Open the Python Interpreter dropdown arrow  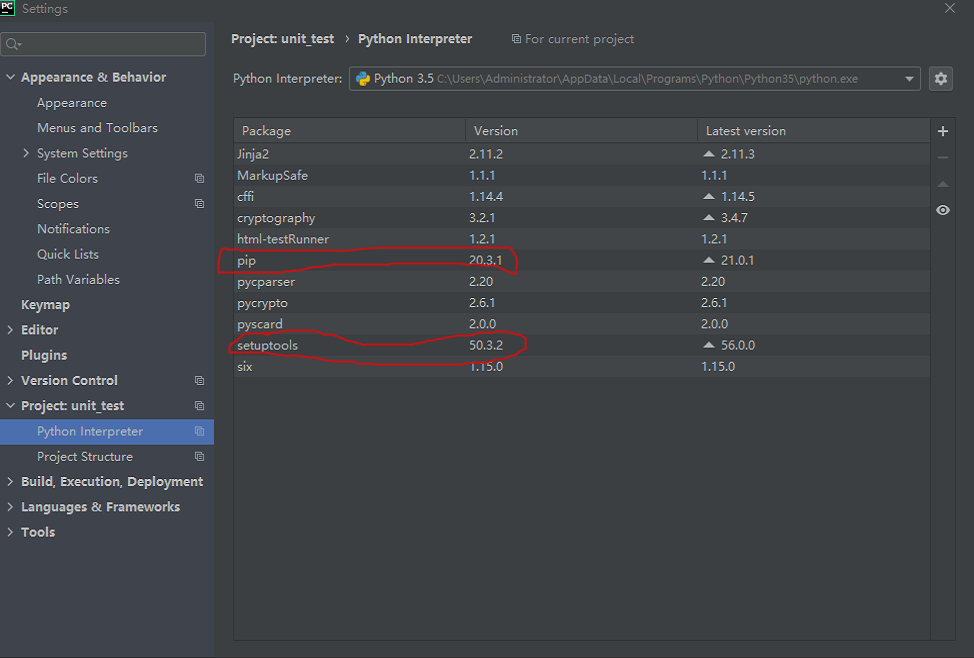click(909, 79)
